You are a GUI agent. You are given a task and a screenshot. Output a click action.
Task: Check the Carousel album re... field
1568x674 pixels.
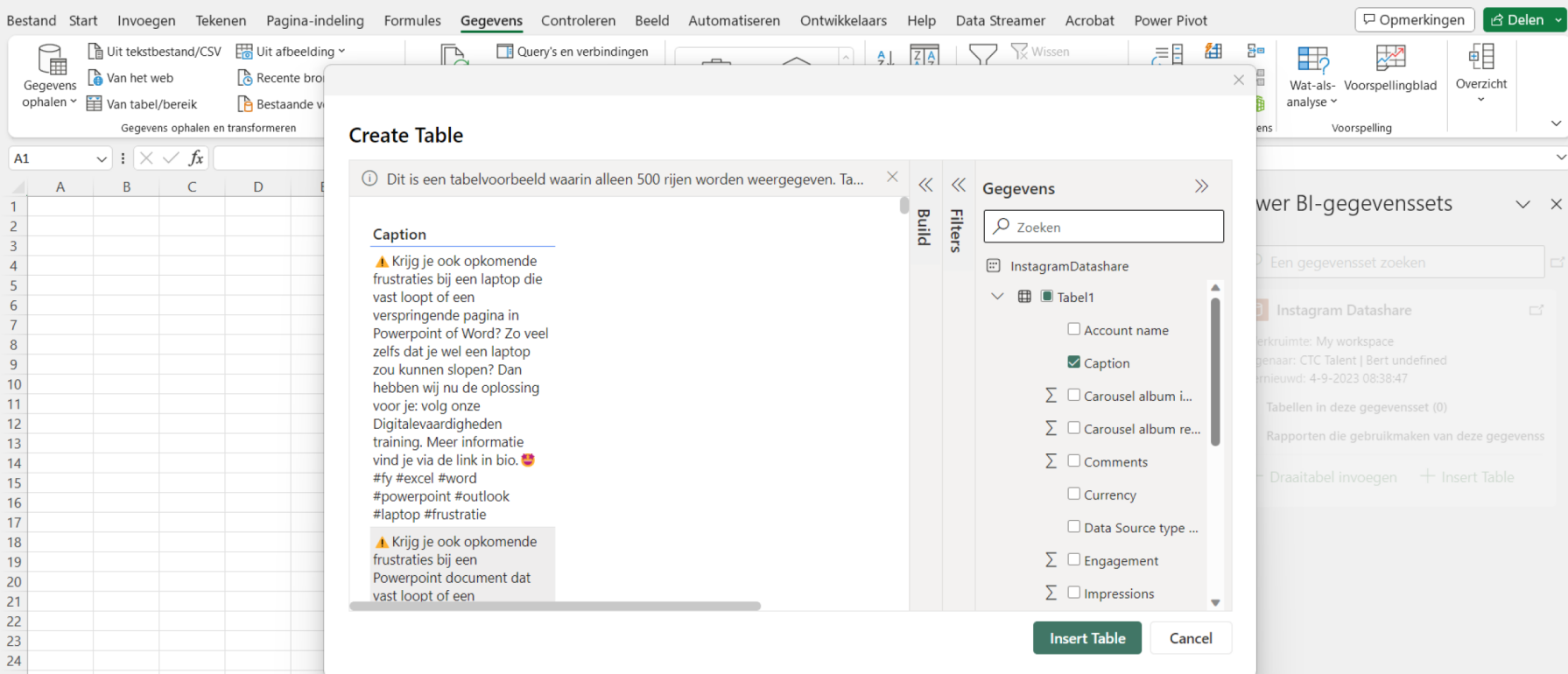[x=1073, y=428]
